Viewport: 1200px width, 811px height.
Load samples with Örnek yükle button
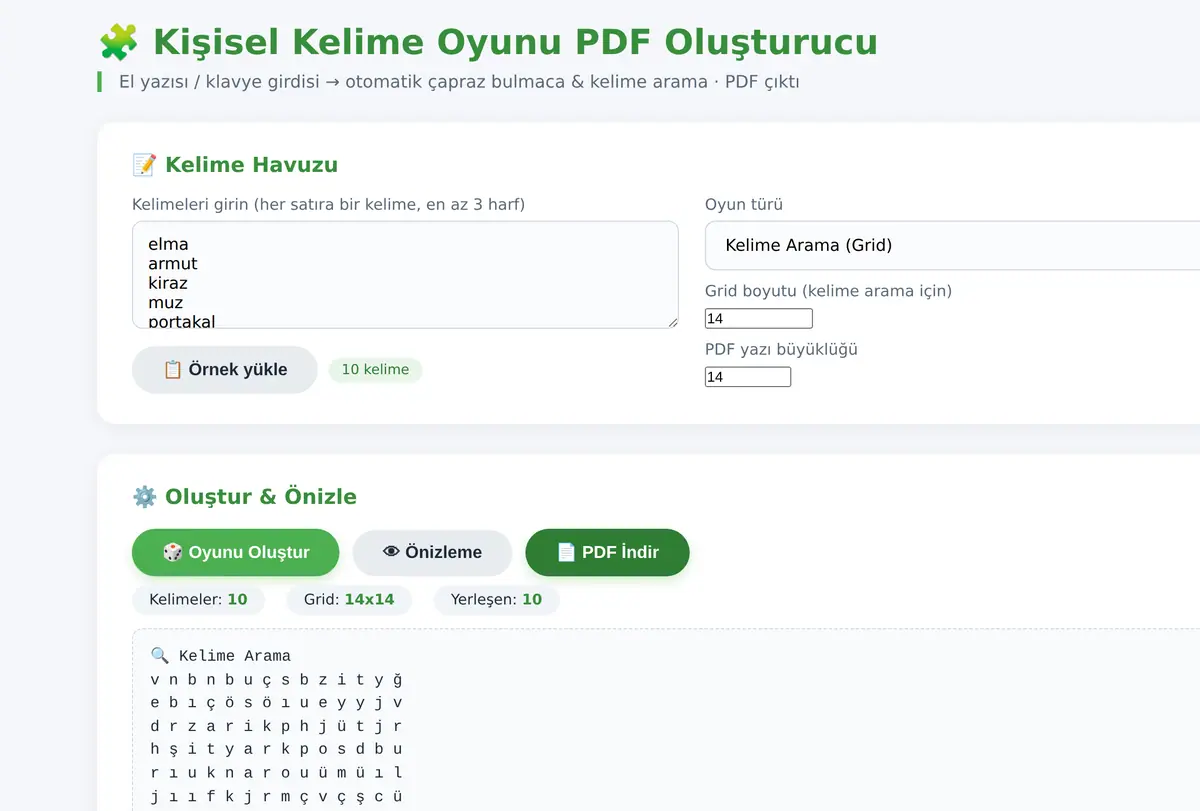tap(224, 369)
